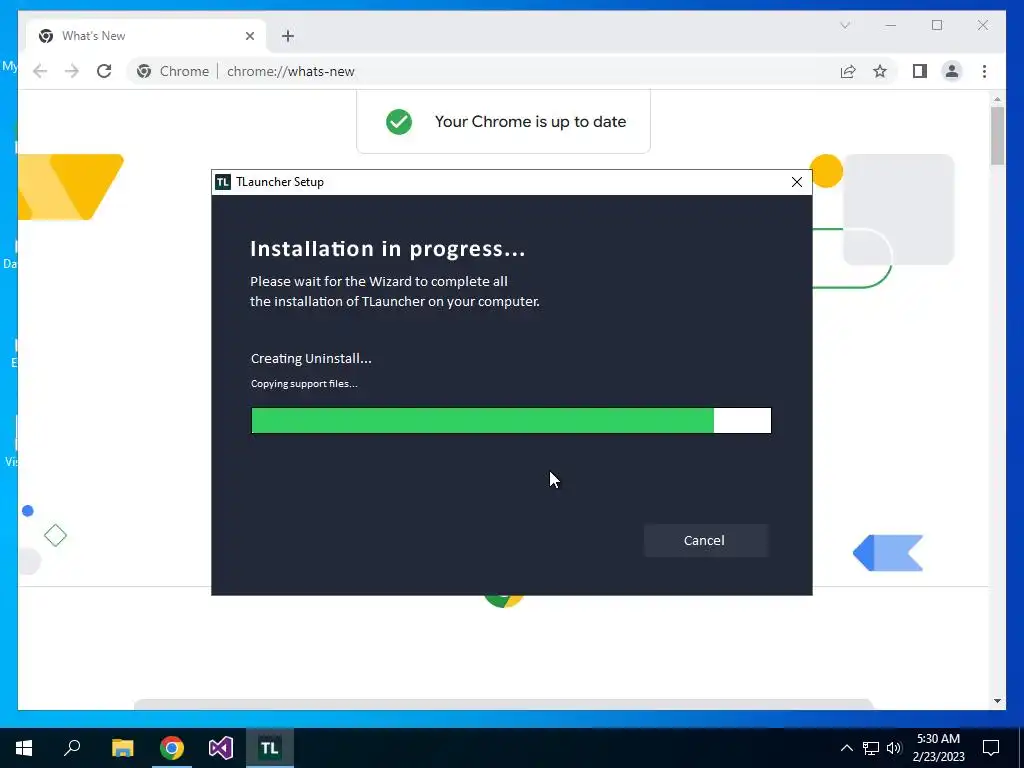
Task: Click 'Copying support files...' status text
Action: point(304,383)
